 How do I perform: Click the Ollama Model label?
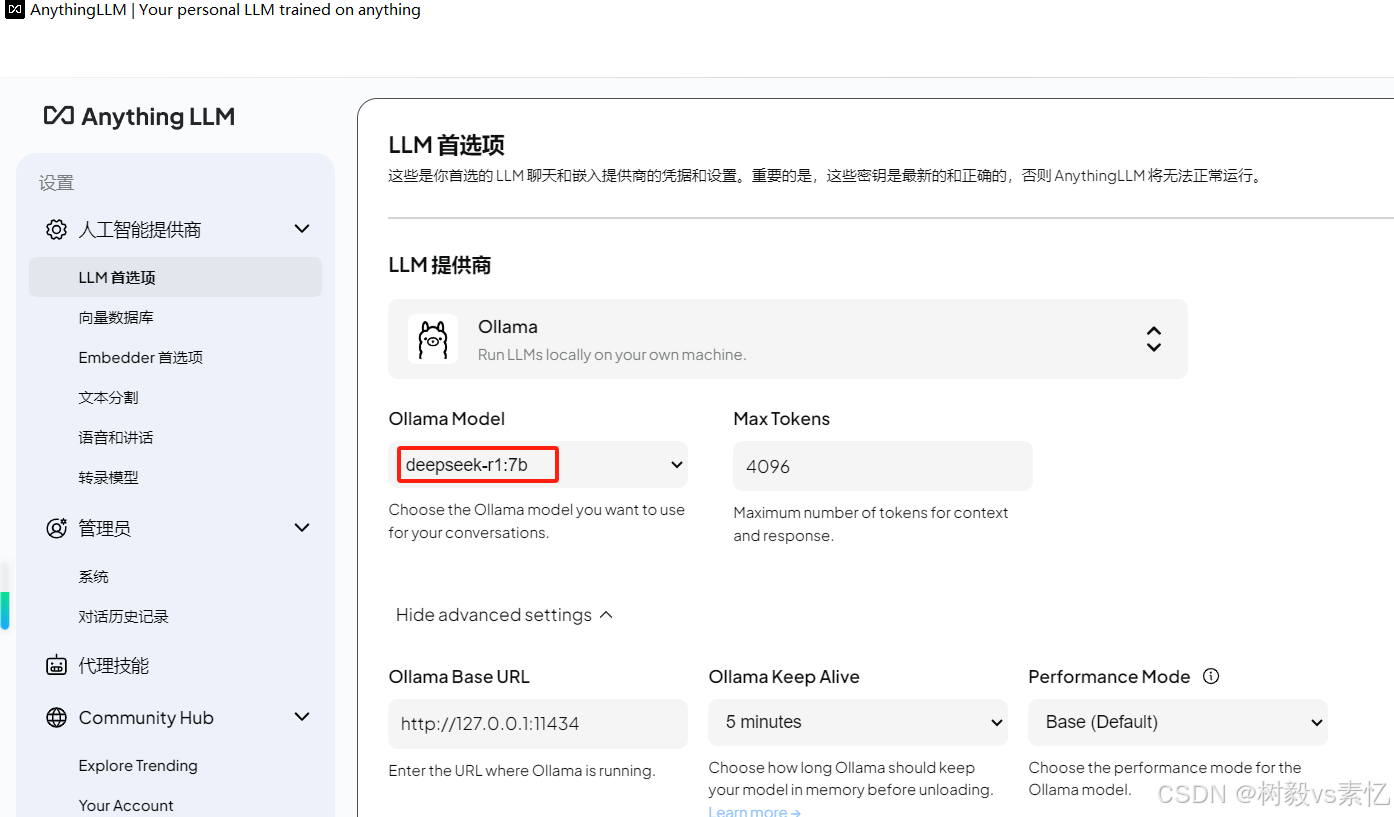(x=447, y=419)
